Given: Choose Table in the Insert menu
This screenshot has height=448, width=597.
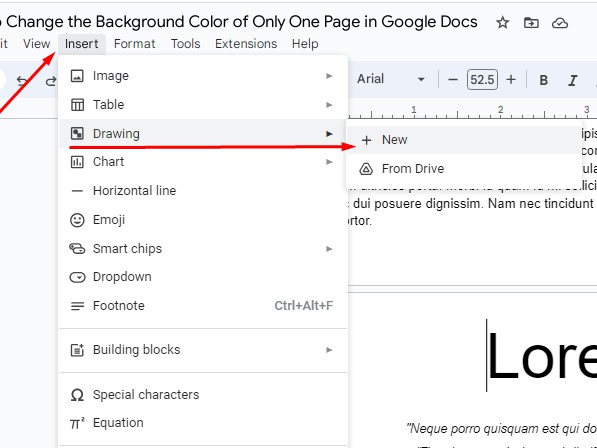Looking at the screenshot, I should 203,105.
